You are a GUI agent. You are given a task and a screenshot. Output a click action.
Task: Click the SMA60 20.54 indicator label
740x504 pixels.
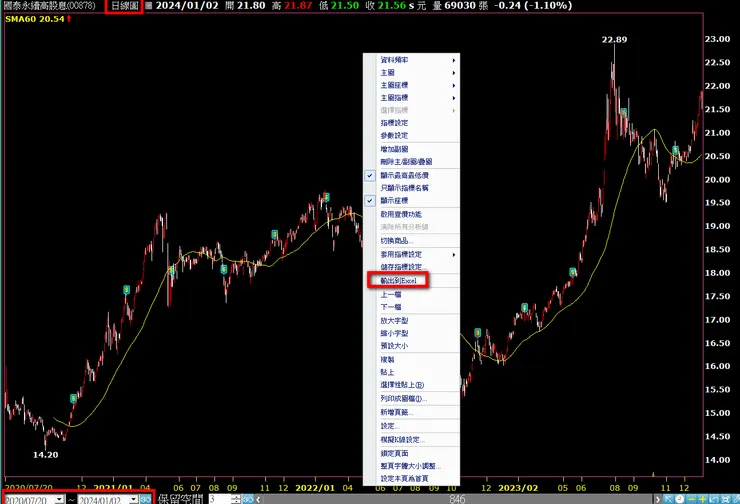34,19
